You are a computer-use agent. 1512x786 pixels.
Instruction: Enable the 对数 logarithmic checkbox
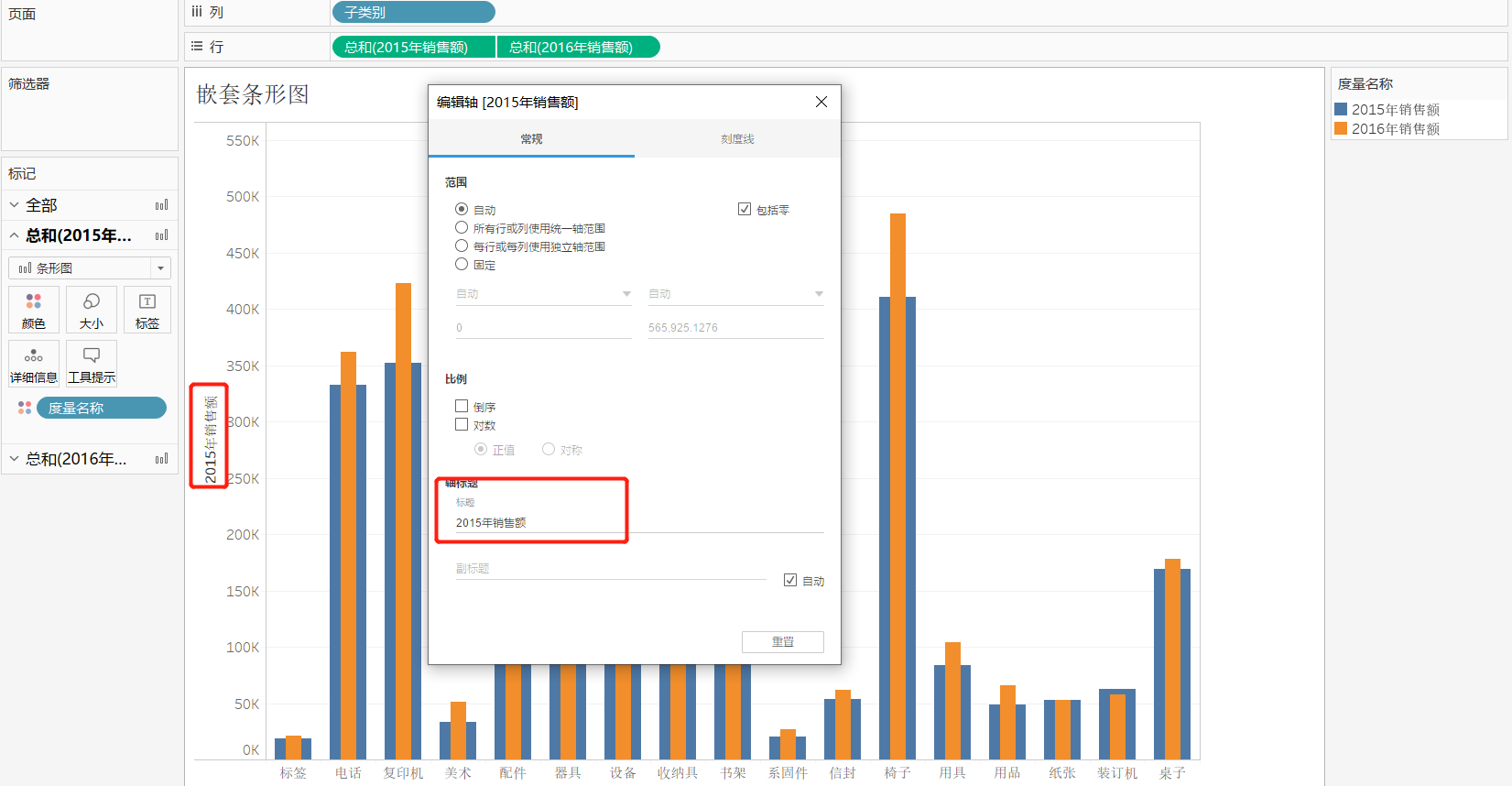[462, 424]
